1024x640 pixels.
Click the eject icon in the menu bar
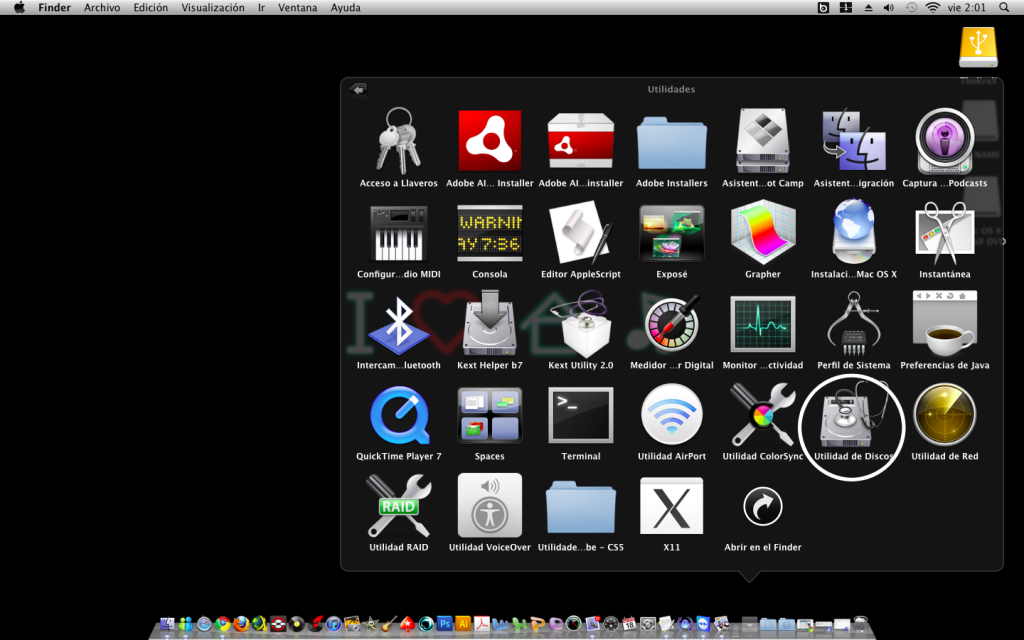(x=869, y=8)
